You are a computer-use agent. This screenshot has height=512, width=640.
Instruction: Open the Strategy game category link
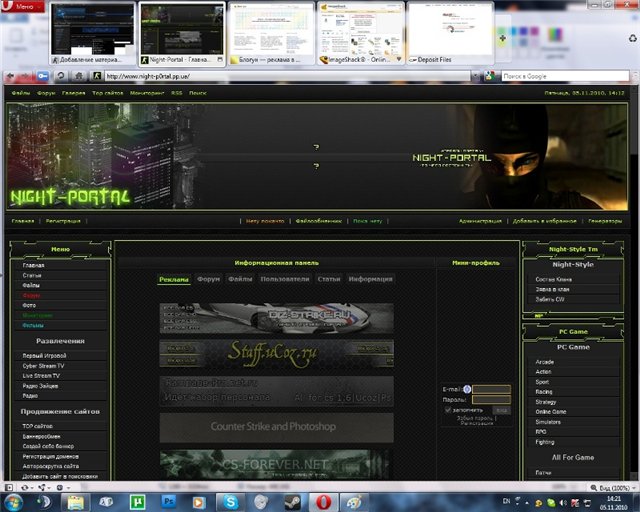pyautogui.click(x=546, y=402)
